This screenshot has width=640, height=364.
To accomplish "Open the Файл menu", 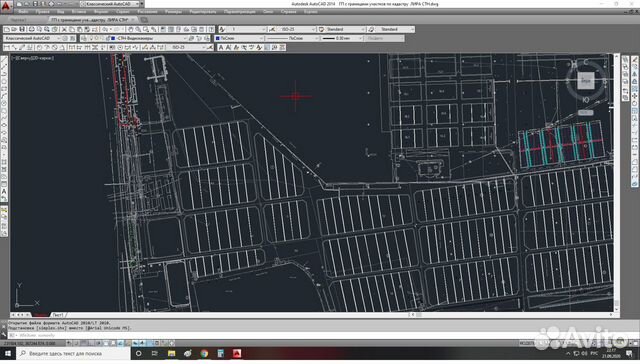I will tap(23, 12).
